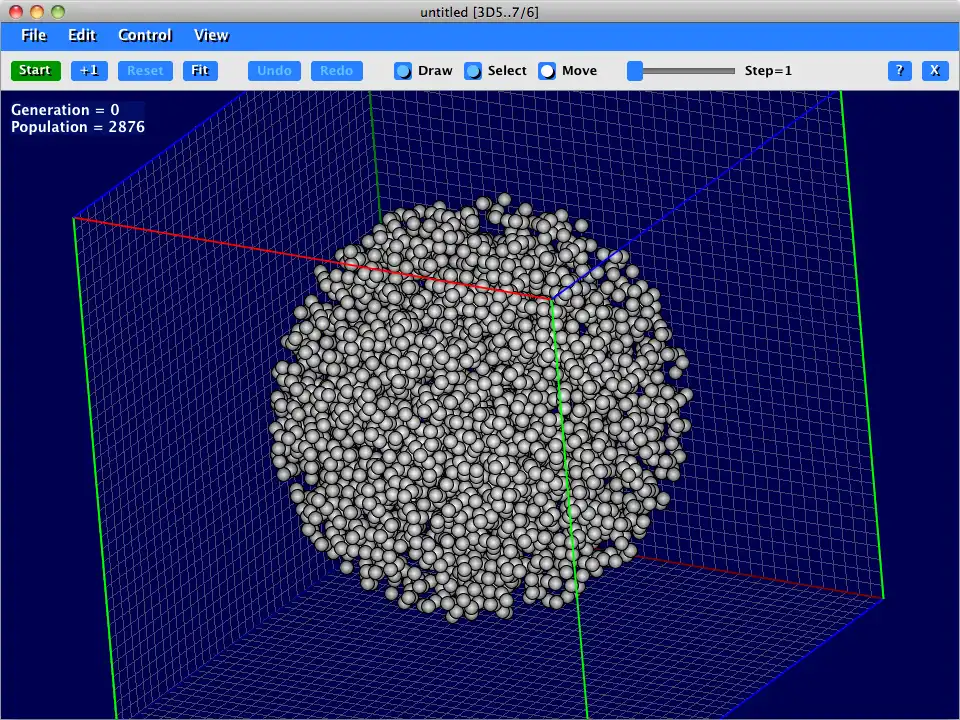Image resolution: width=960 pixels, height=720 pixels.
Task: Select the Select mode radio button
Action: 473,71
